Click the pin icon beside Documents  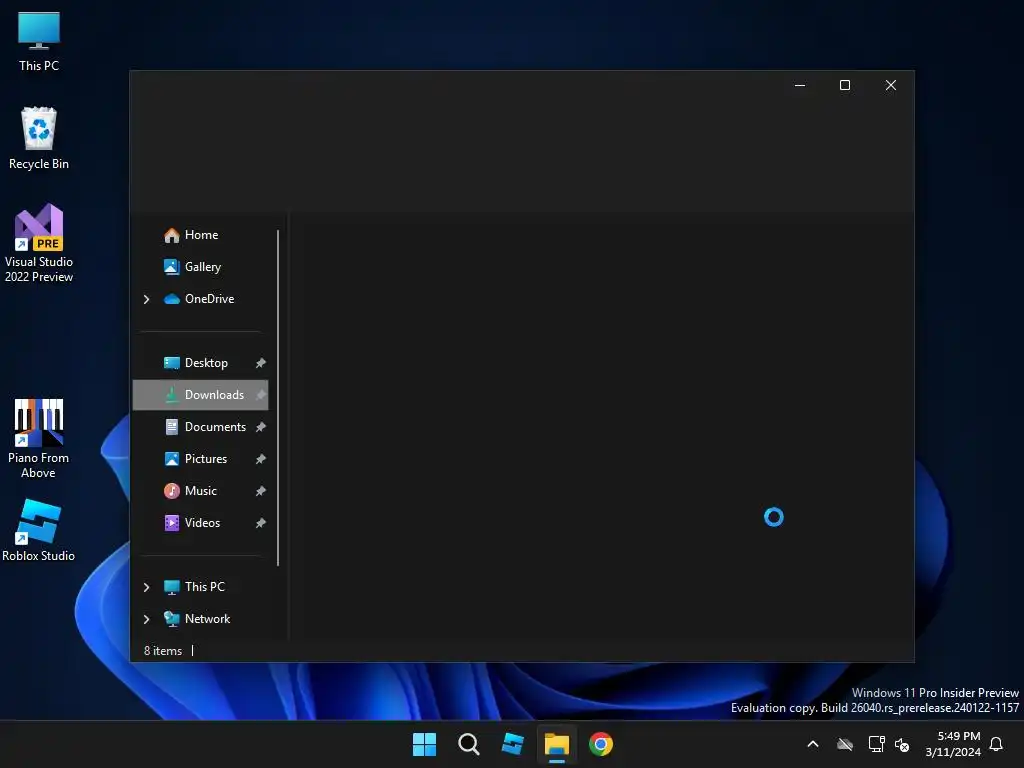pyautogui.click(x=261, y=427)
